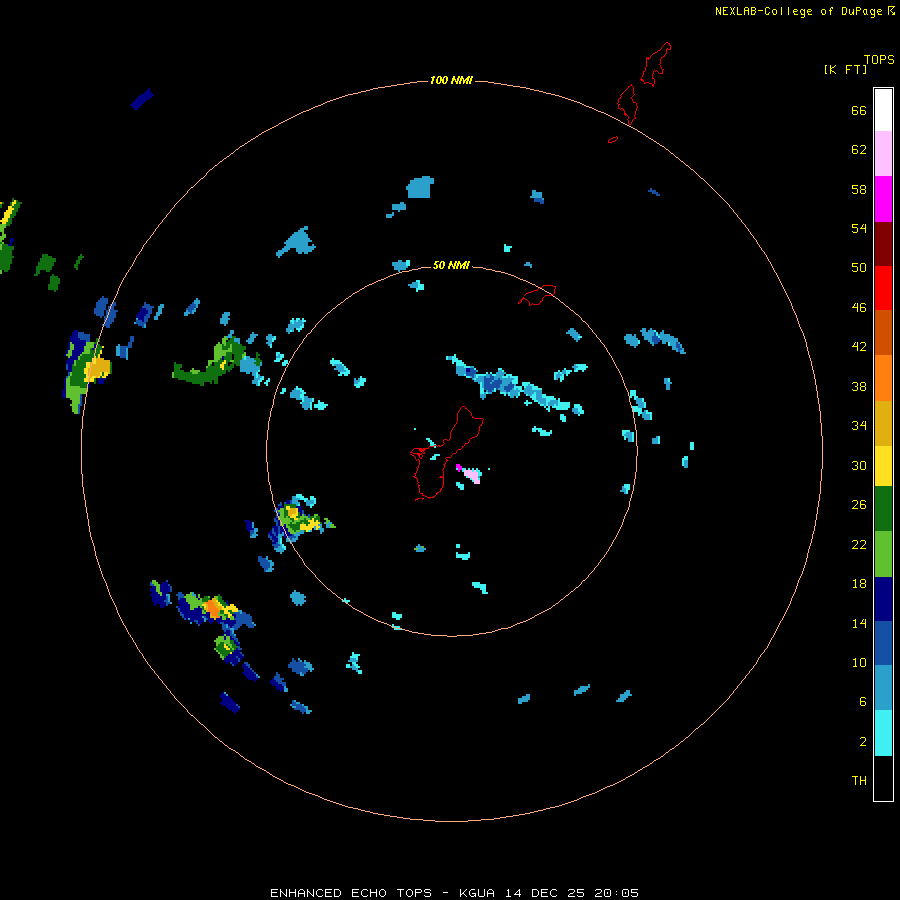Click the pink echo cell beside Guam
The image size is (900, 900).
(472, 476)
